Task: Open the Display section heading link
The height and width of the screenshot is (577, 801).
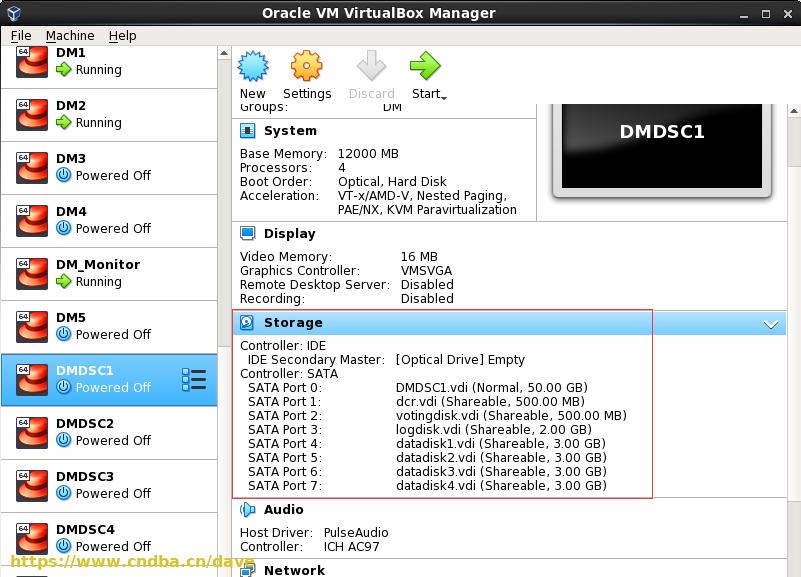Action: [290, 234]
